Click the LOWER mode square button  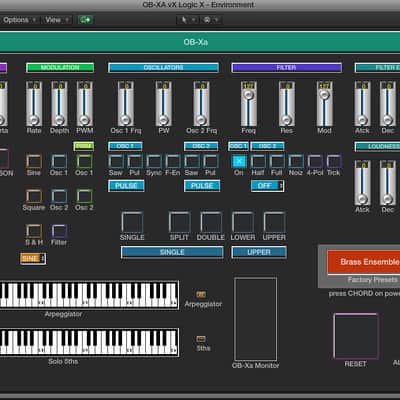(x=243, y=222)
